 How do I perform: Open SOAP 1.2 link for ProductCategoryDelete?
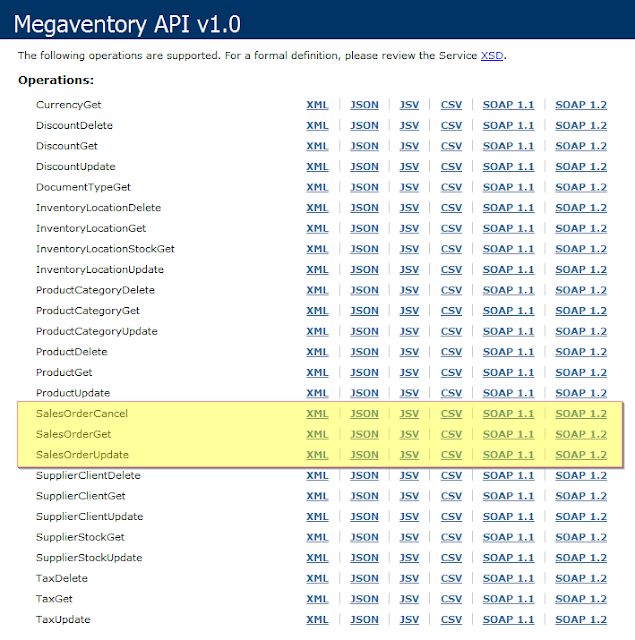[x=581, y=290]
